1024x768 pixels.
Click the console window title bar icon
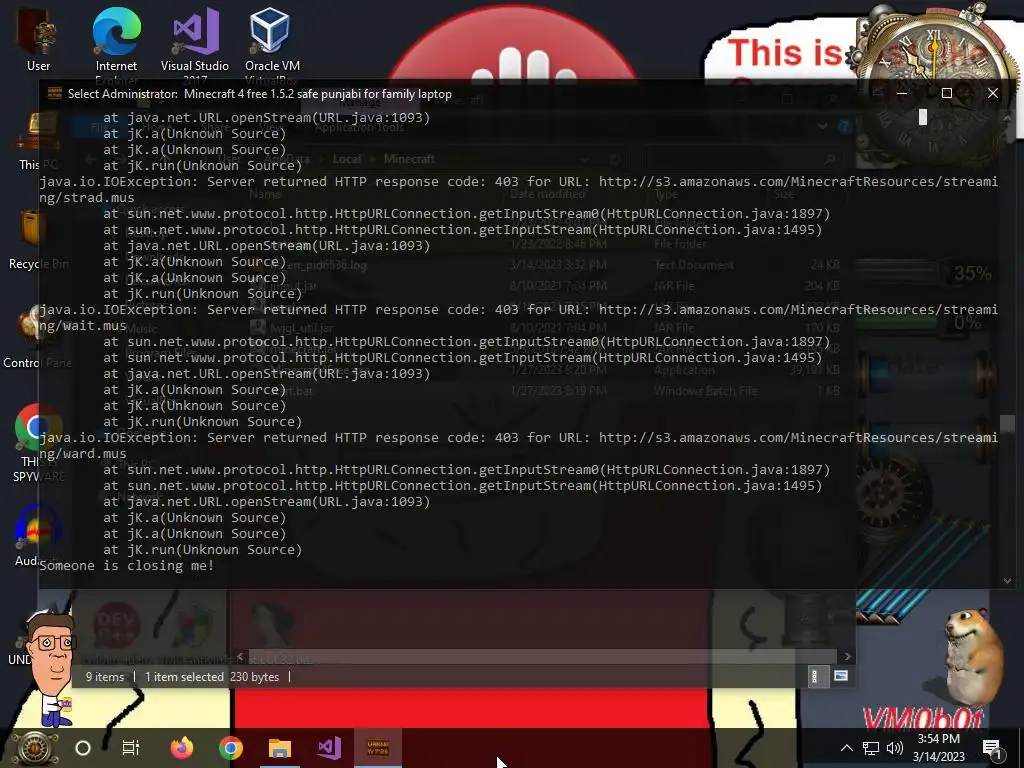tap(55, 93)
